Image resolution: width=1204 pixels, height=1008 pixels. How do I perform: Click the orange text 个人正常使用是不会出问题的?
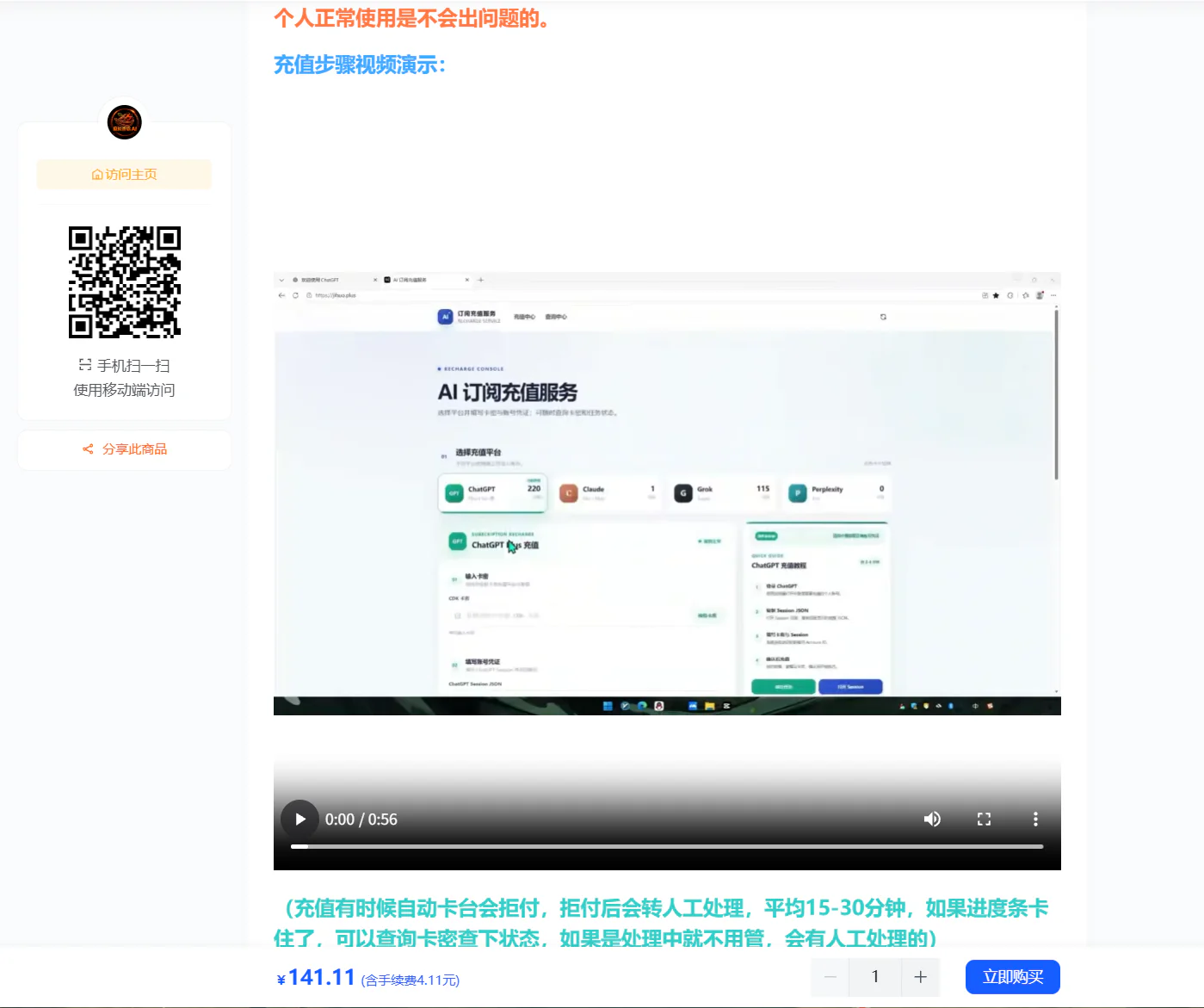coord(411,18)
